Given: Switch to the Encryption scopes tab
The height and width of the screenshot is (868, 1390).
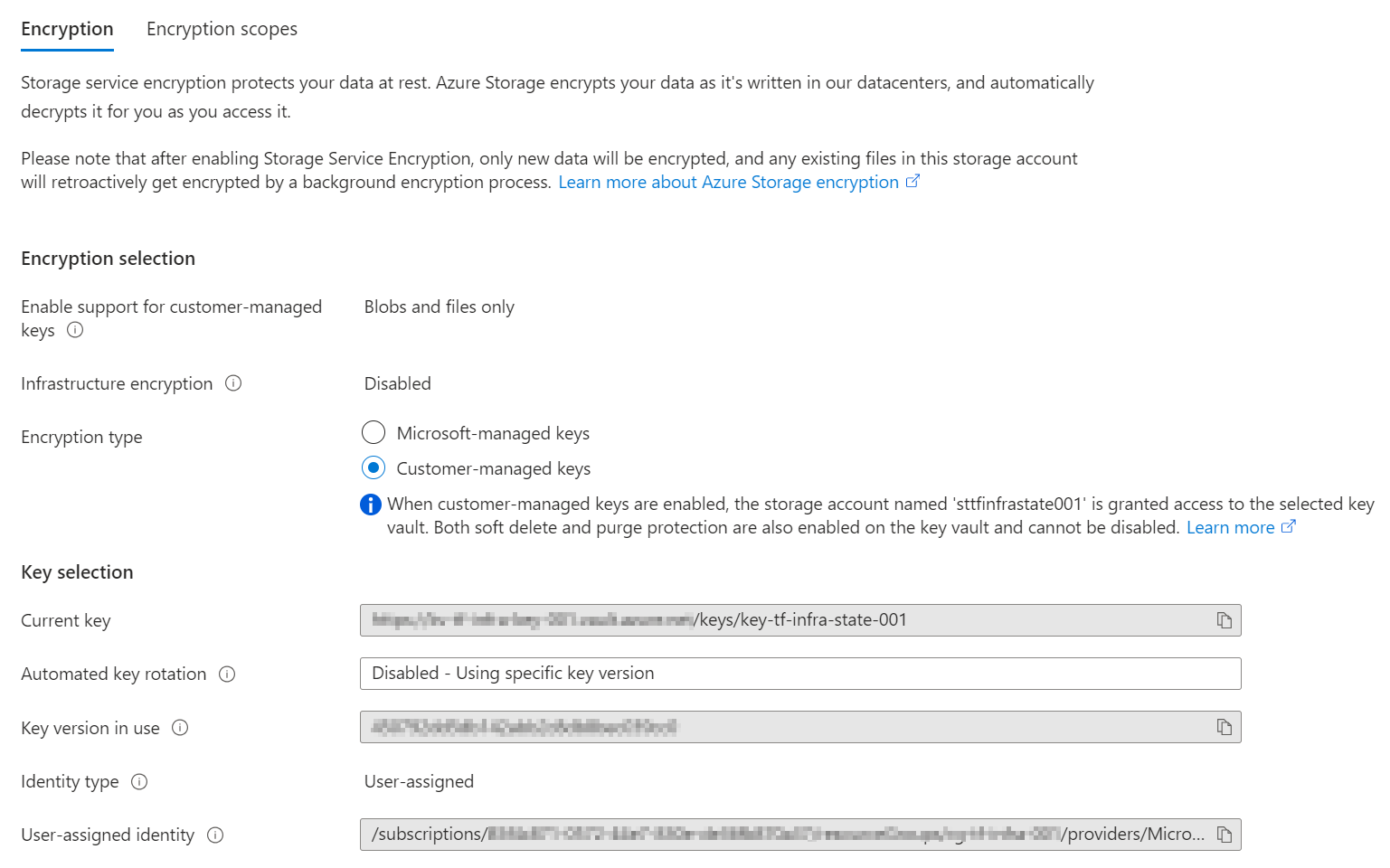Looking at the screenshot, I should click(x=222, y=29).
